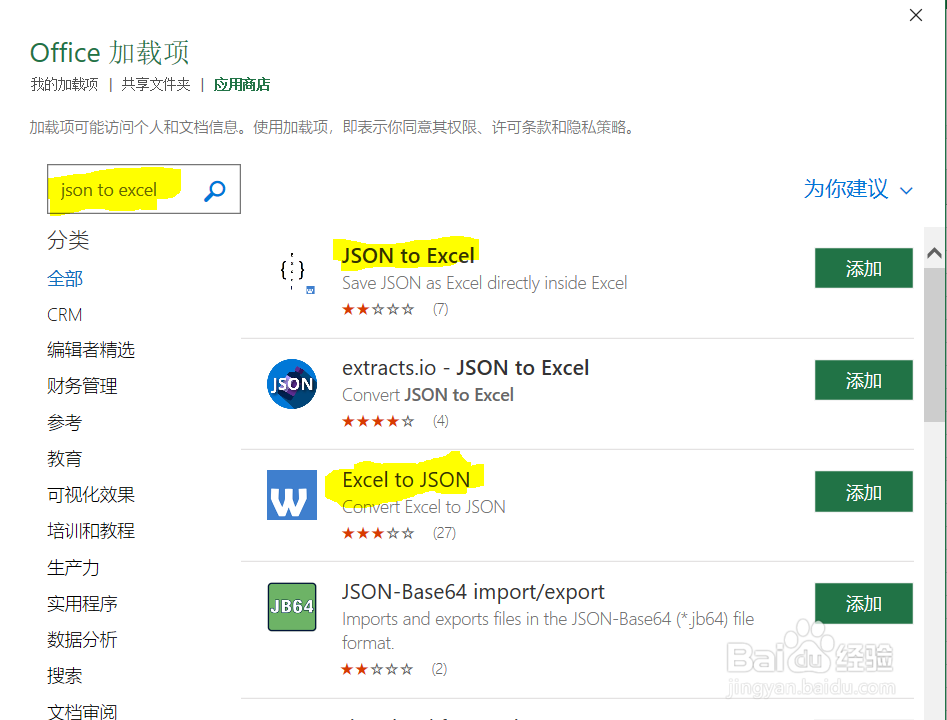This screenshot has width=947, height=720.
Task: Select the 参考 category
Action: tap(65, 422)
